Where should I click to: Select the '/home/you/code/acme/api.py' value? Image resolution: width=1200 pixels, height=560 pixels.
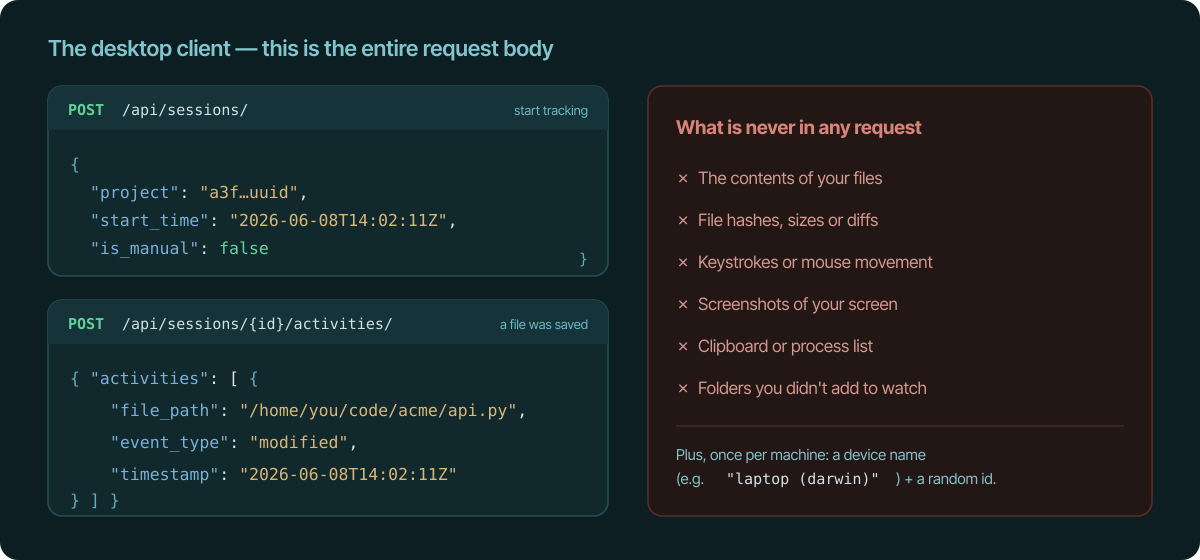pyautogui.click(x=378, y=410)
